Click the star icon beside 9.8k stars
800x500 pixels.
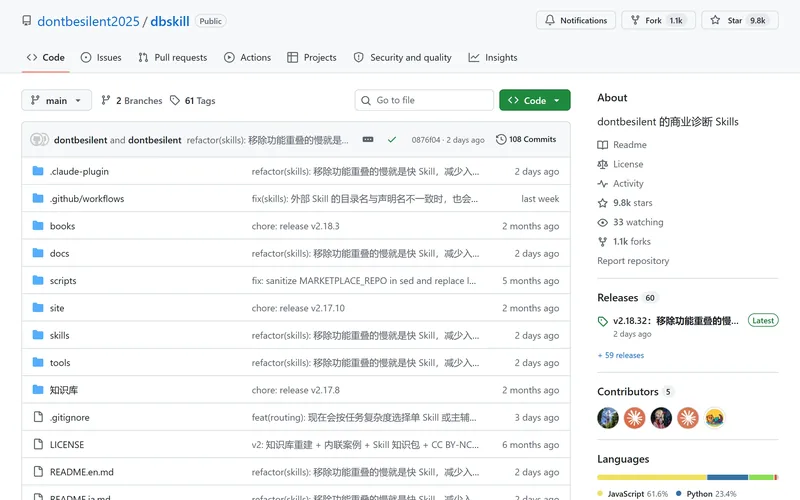[603, 203]
